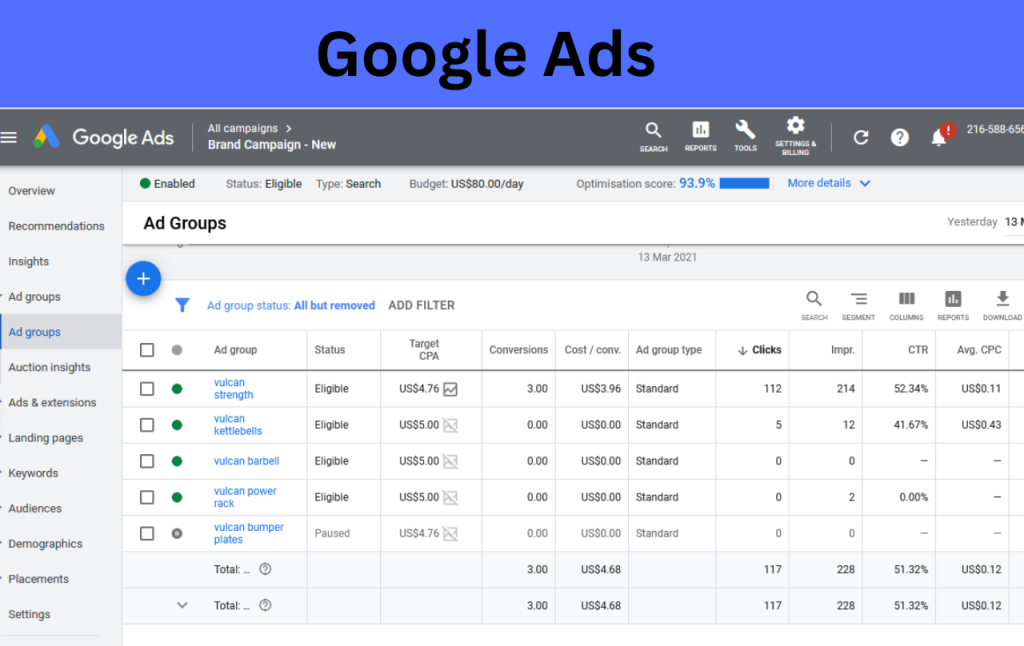This screenshot has width=1024, height=646.
Task: Select the checkbox for vulcan strength
Action: pyautogui.click(x=146, y=389)
